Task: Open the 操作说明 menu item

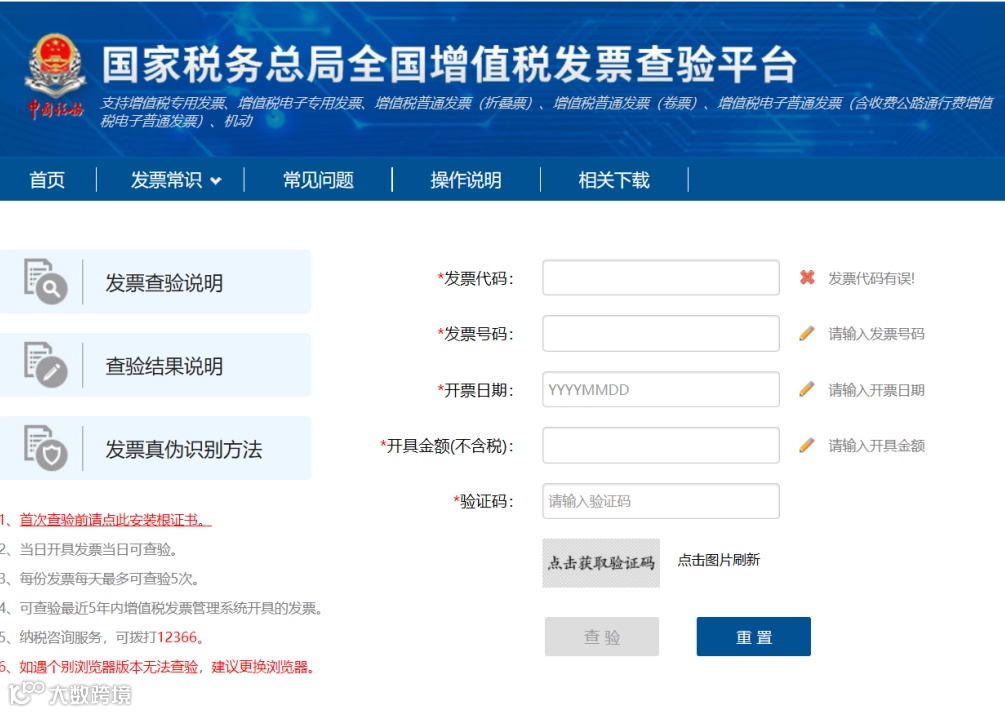Action: pos(466,180)
